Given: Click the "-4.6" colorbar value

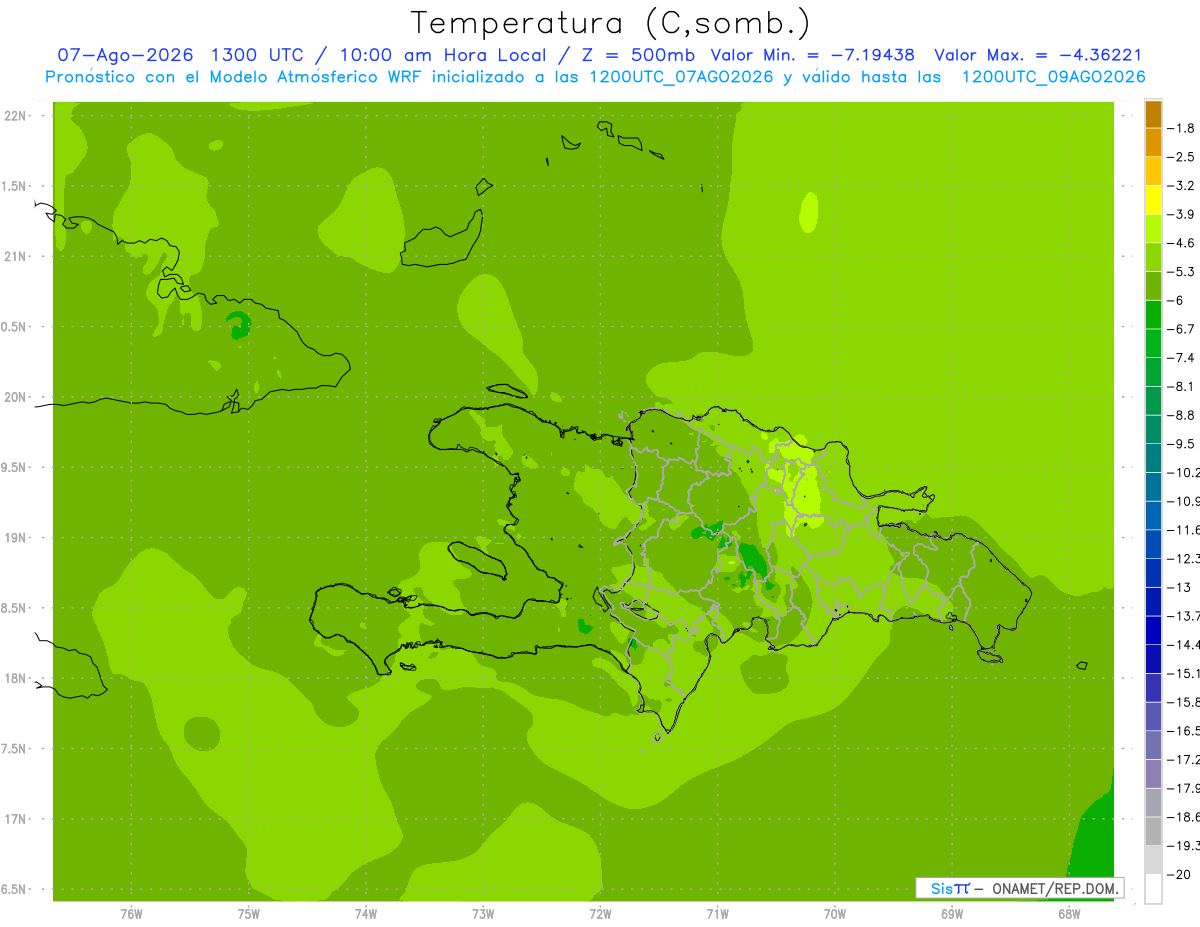Looking at the screenshot, I should [1181, 243].
